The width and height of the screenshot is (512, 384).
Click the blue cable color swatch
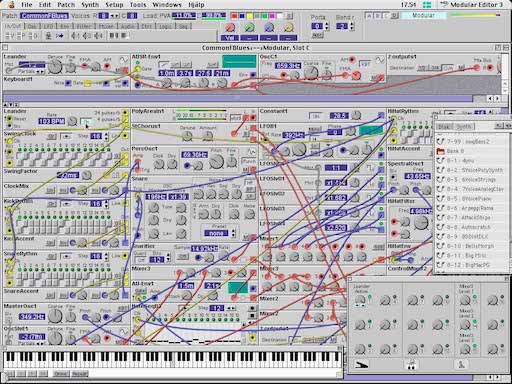pyautogui.click(x=242, y=16)
